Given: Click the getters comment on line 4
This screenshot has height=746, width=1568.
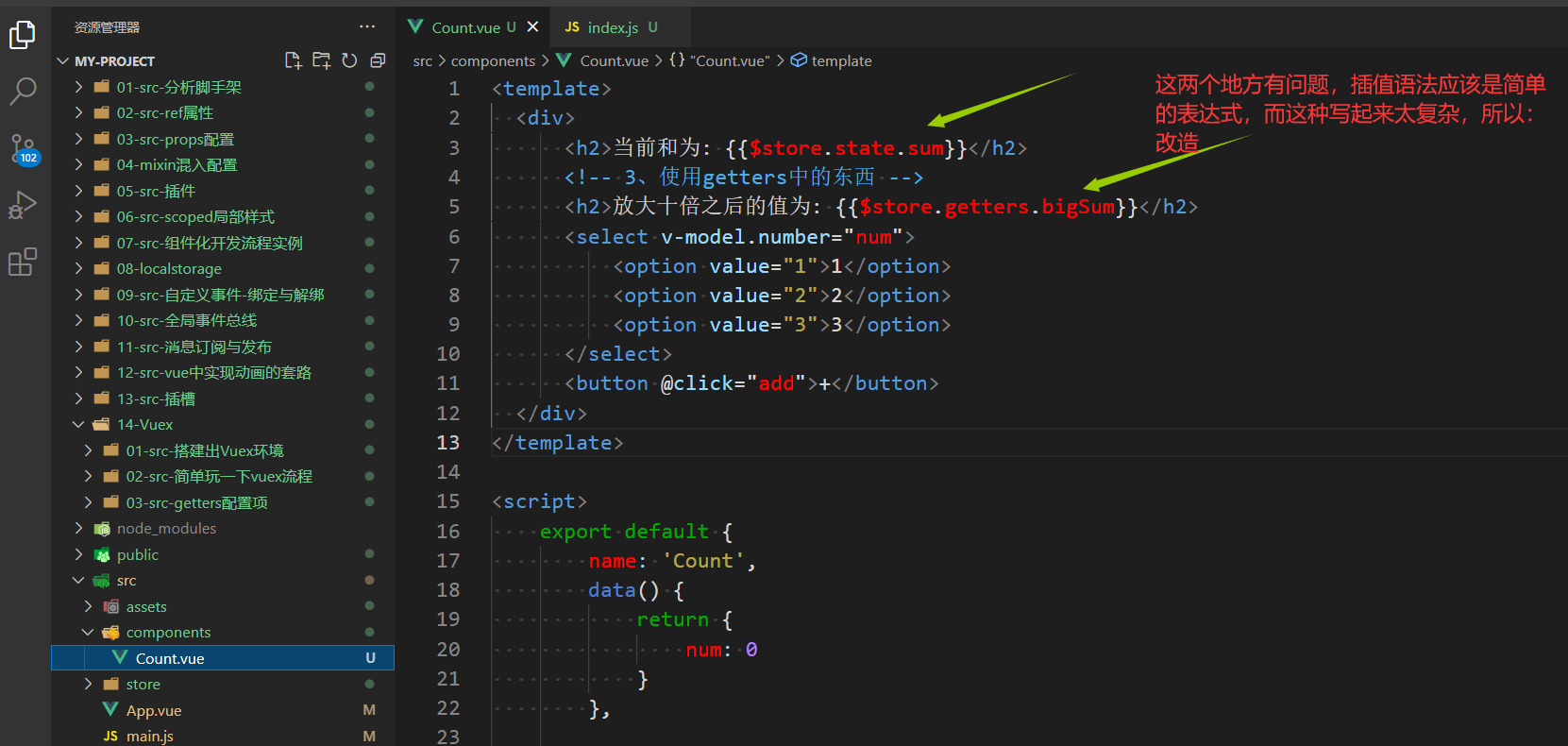Looking at the screenshot, I should coord(744,178).
